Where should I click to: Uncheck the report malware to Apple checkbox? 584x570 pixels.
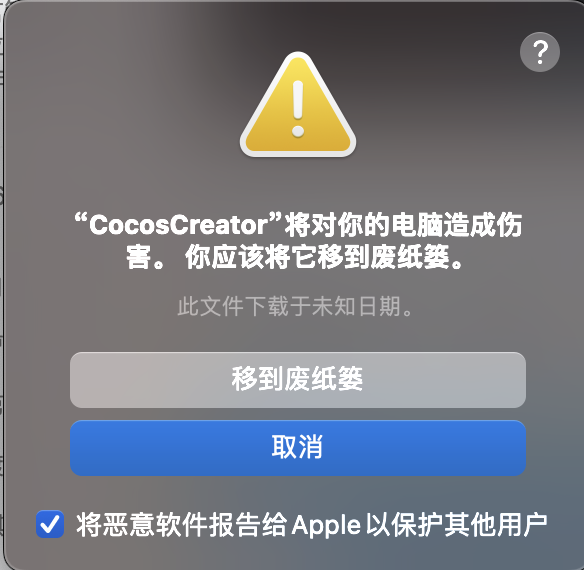(50, 524)
